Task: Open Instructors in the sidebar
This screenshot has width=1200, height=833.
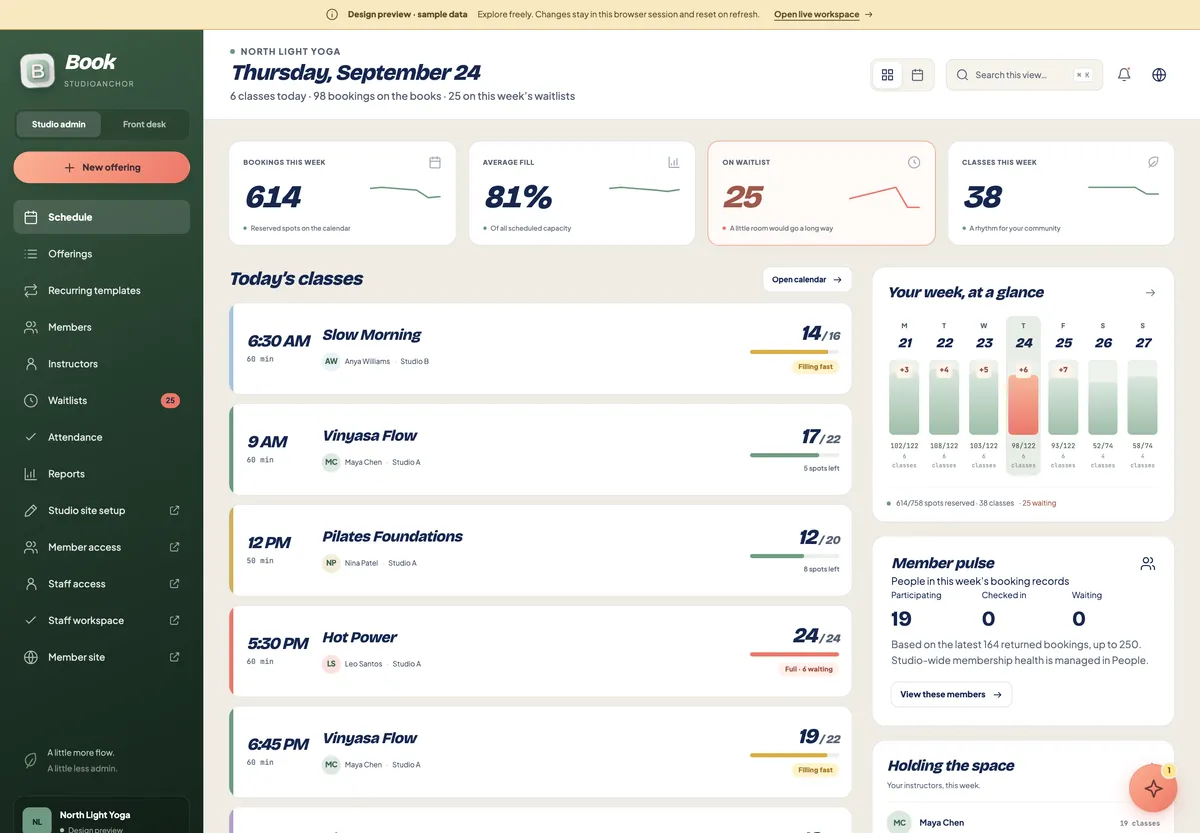Action: click(102, 364)
